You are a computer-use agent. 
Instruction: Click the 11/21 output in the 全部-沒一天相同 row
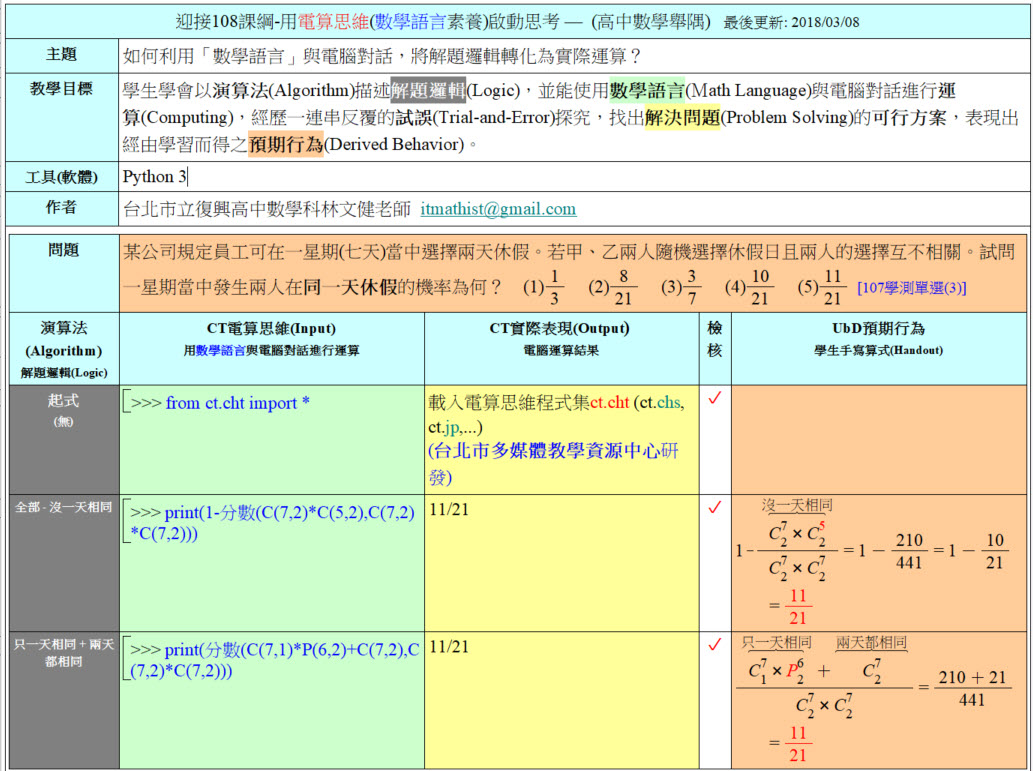tap(449, 510)
